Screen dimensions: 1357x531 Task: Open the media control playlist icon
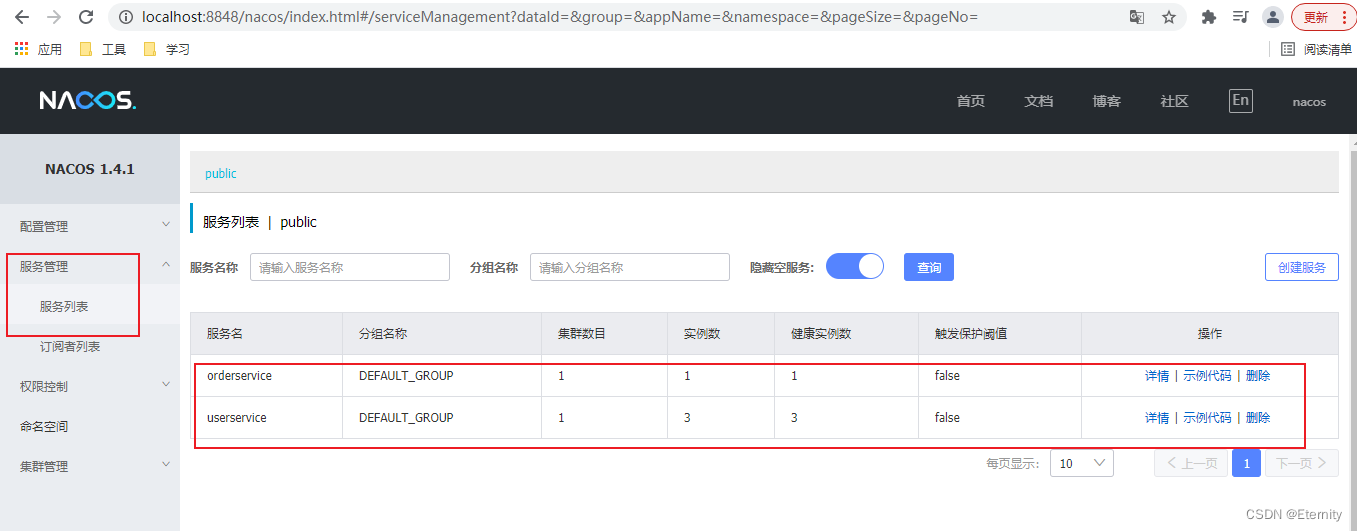click(x=1240, y=17)
